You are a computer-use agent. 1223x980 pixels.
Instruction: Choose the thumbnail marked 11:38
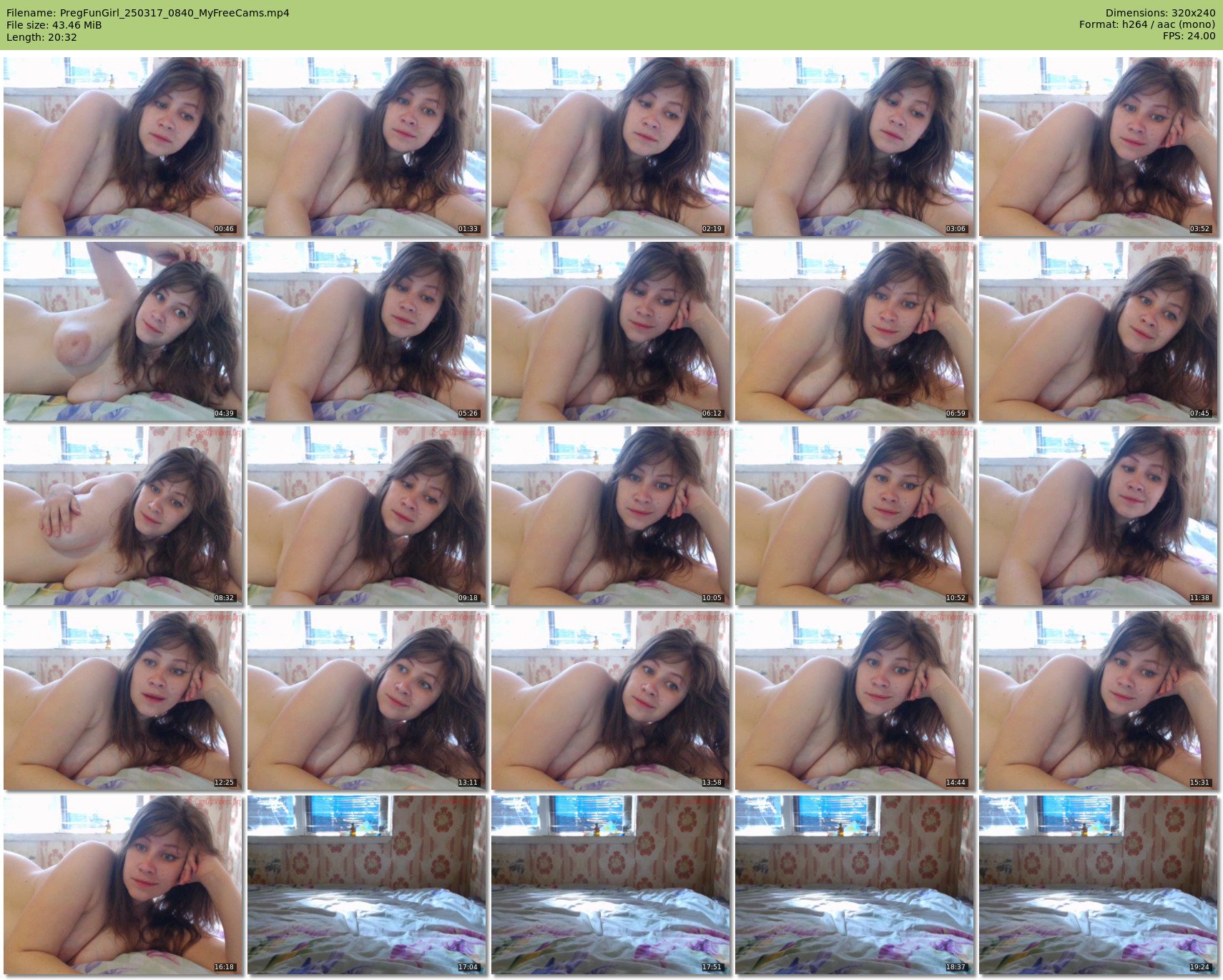point(1099,516)
